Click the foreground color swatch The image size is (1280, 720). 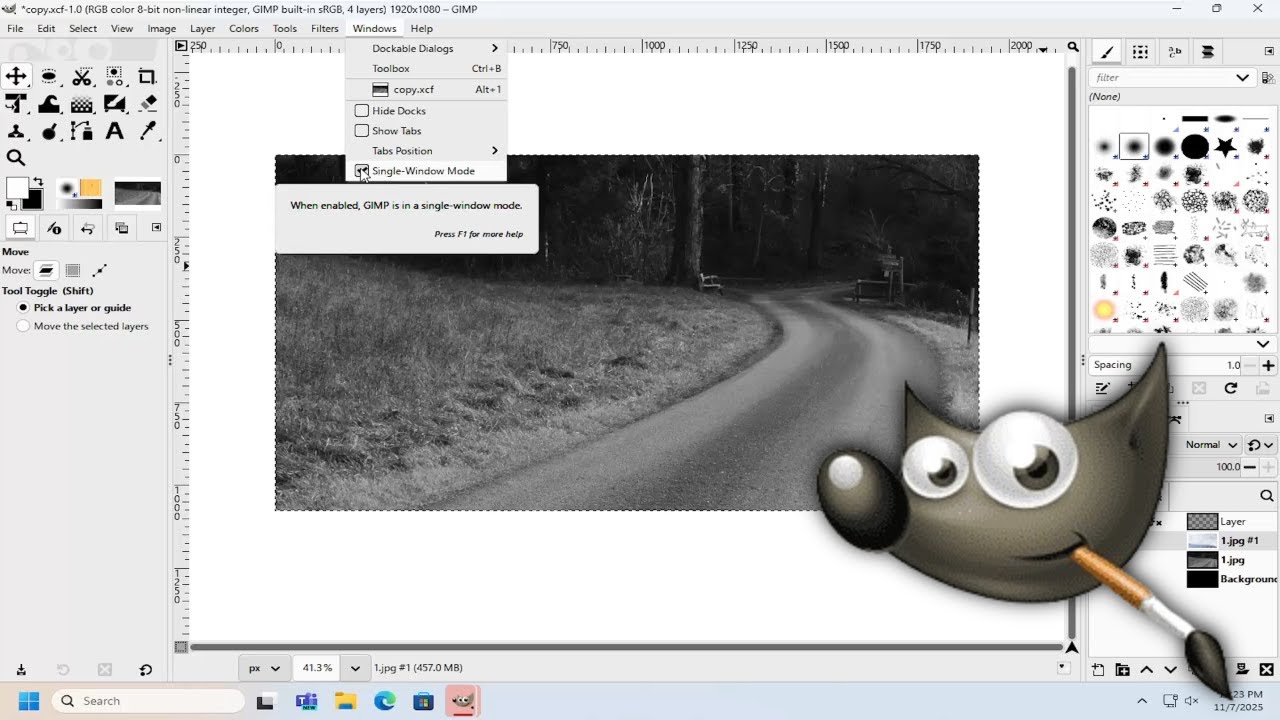pos(17,187)
